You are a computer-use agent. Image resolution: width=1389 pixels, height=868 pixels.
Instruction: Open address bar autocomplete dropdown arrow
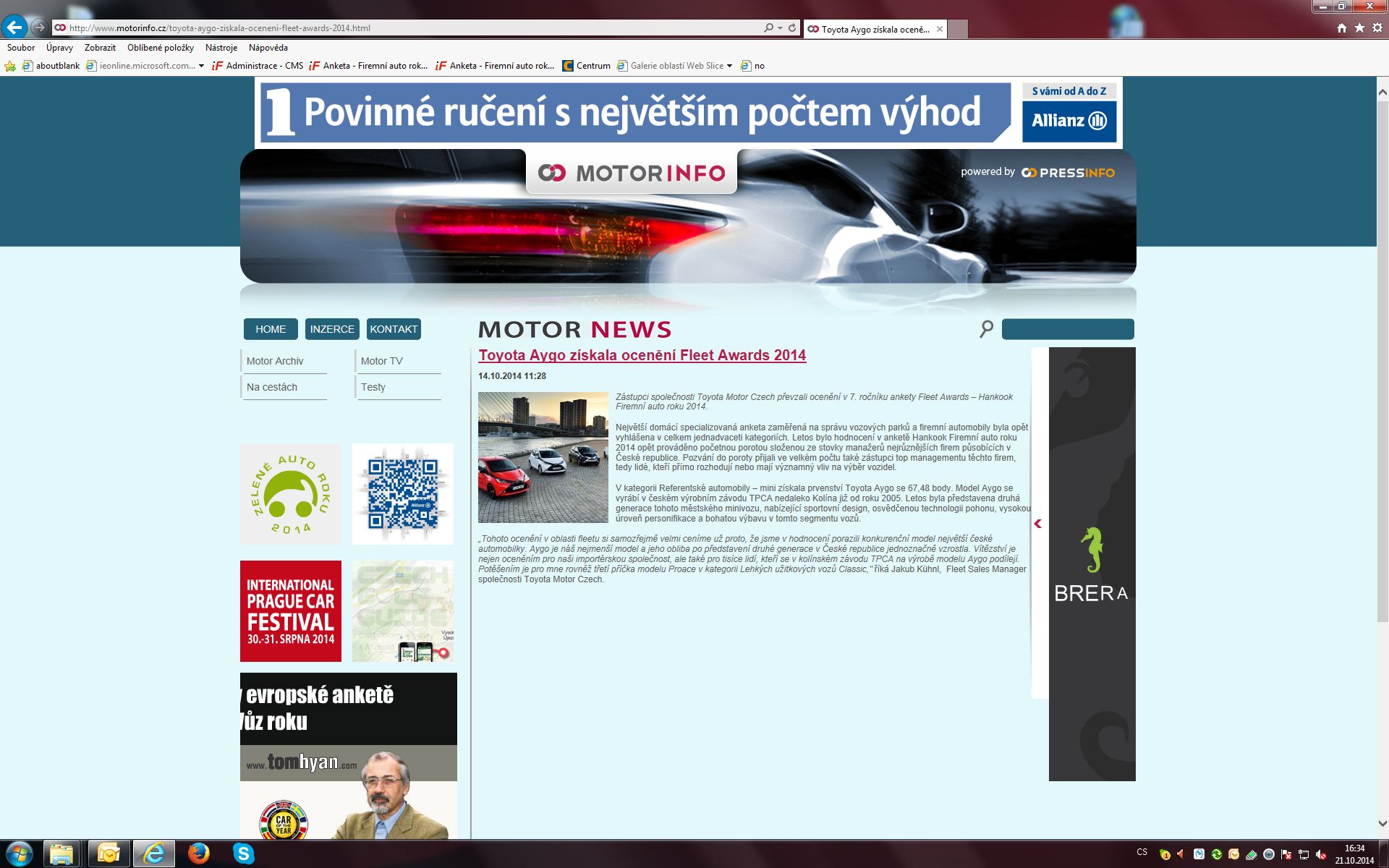click(x=780, y=28)
